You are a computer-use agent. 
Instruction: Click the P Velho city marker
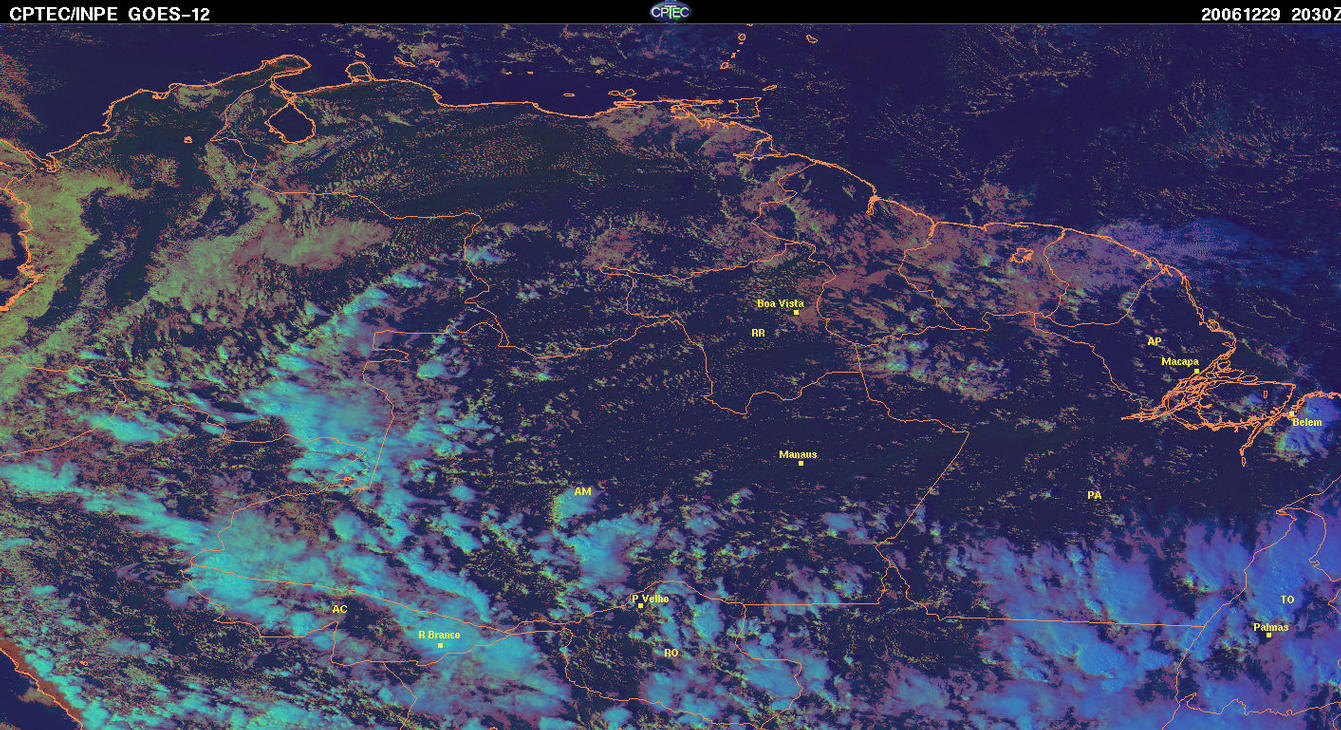pos(640,606)
